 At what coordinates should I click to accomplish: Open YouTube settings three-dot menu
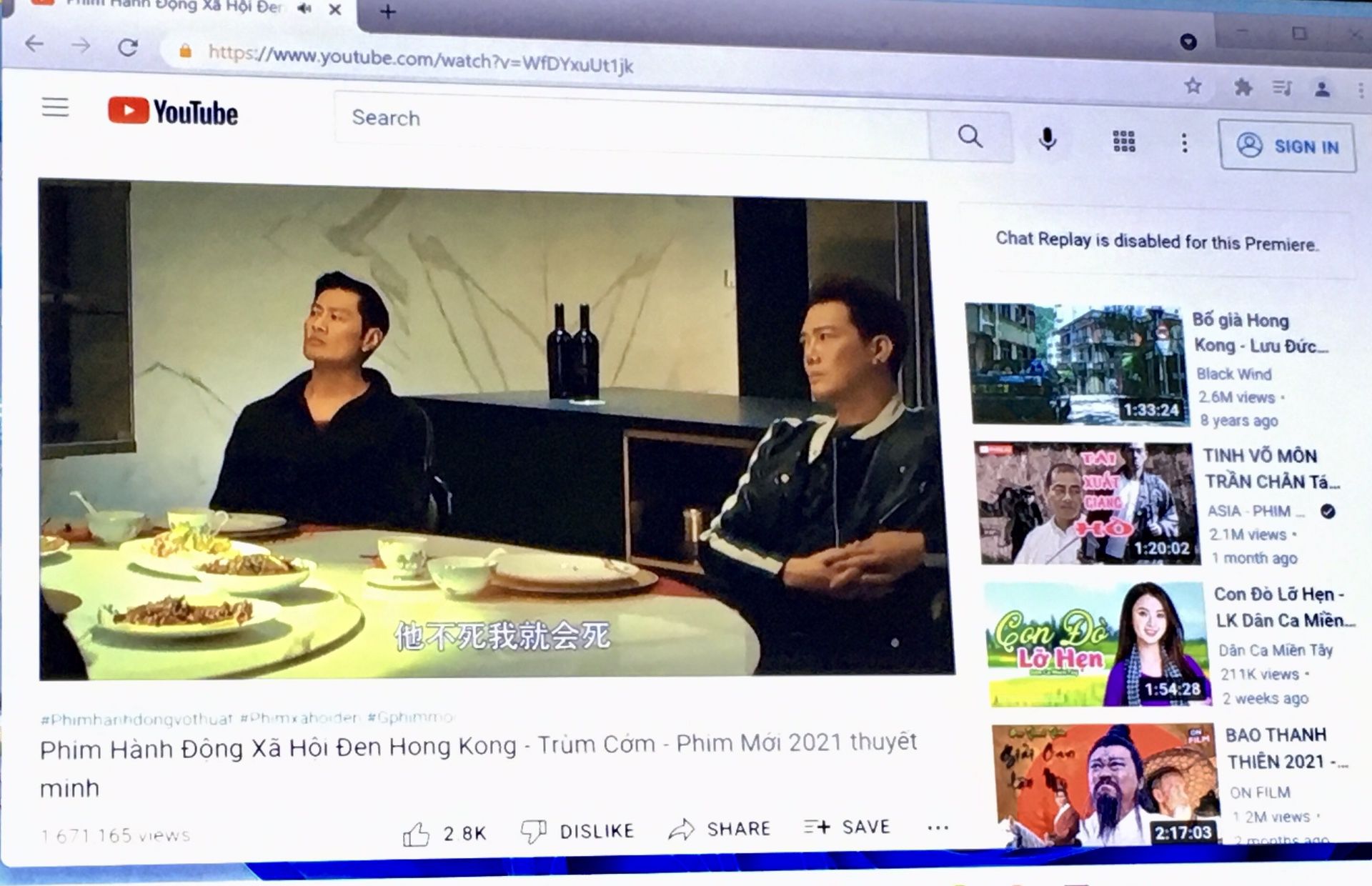coord(1184,143)
